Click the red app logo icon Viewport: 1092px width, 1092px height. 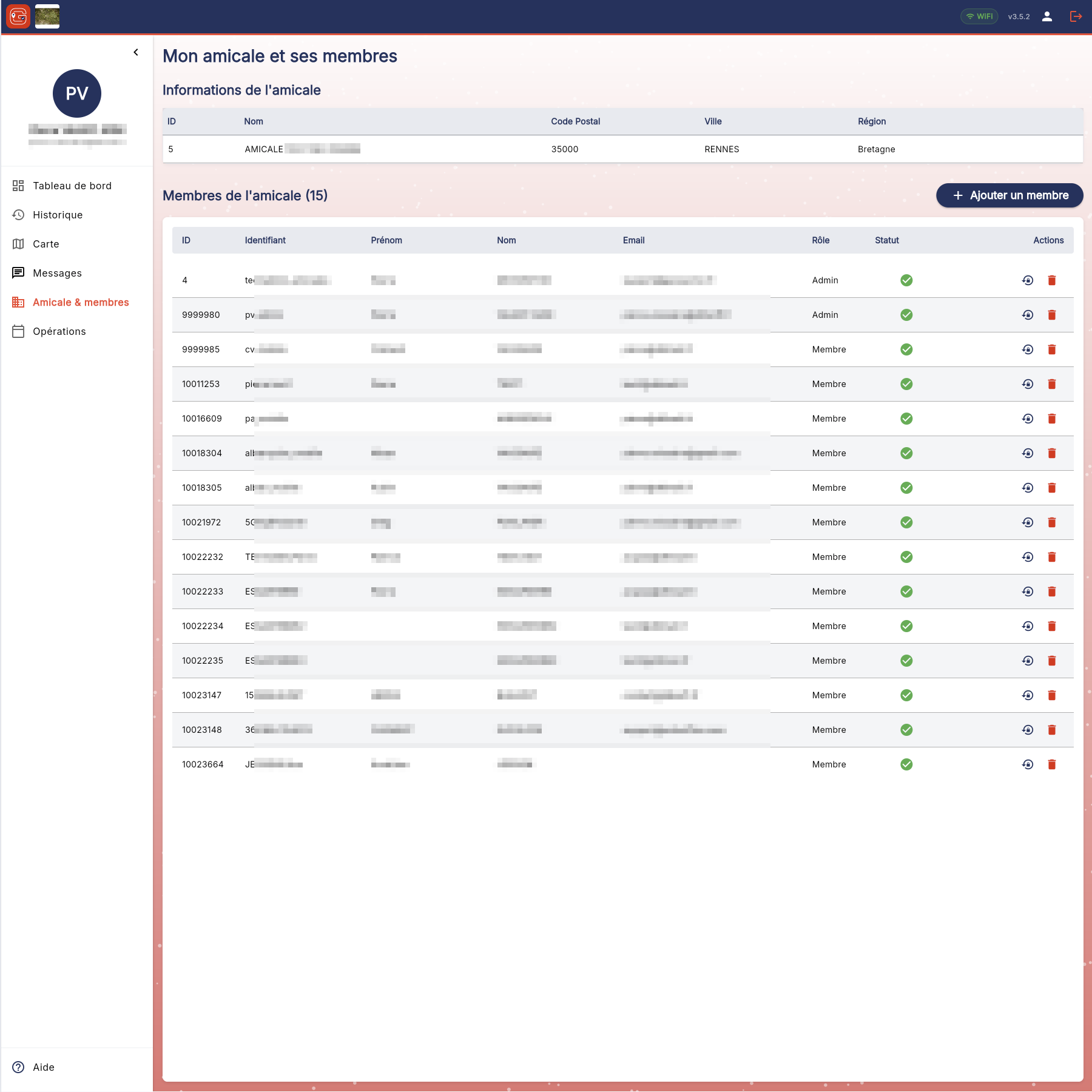(x=18, y=16)
